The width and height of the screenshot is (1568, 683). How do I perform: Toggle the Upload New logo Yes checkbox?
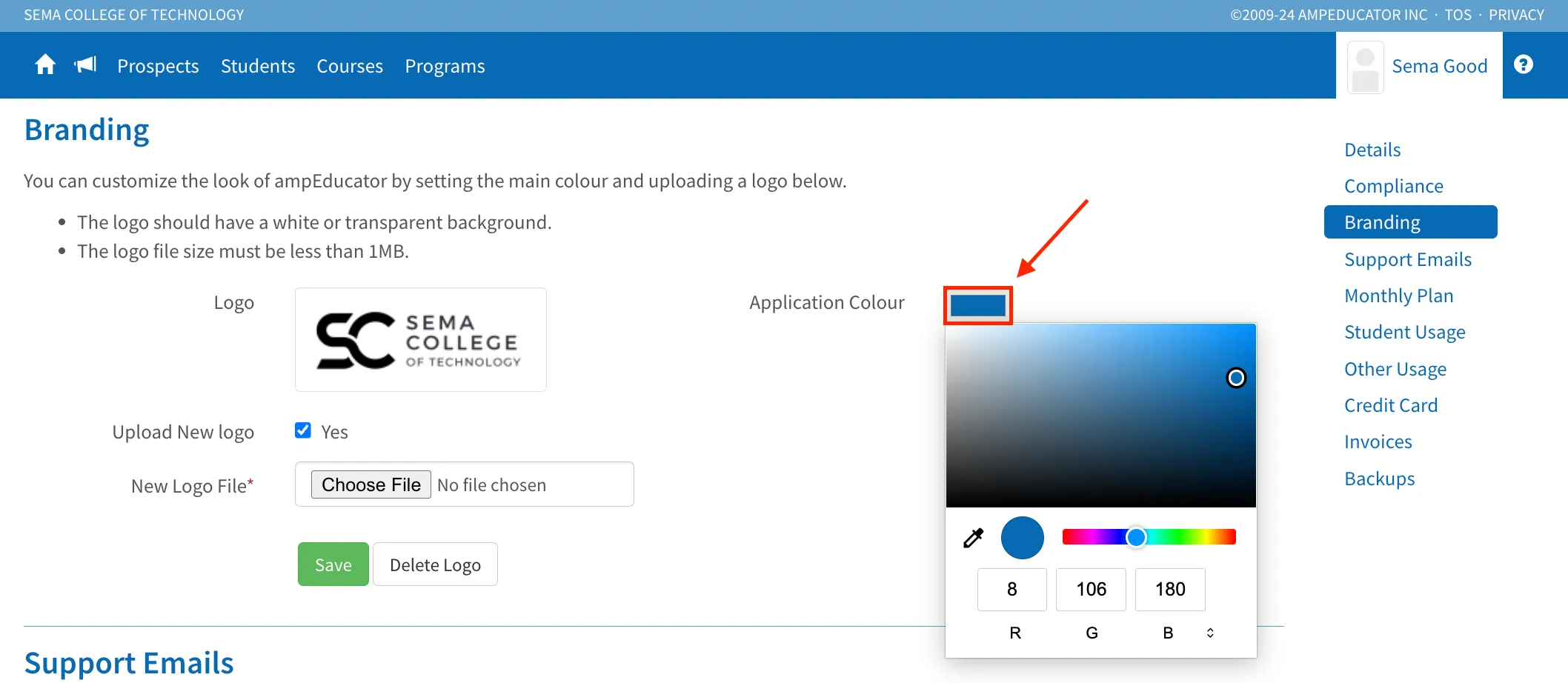pos(303,430)
